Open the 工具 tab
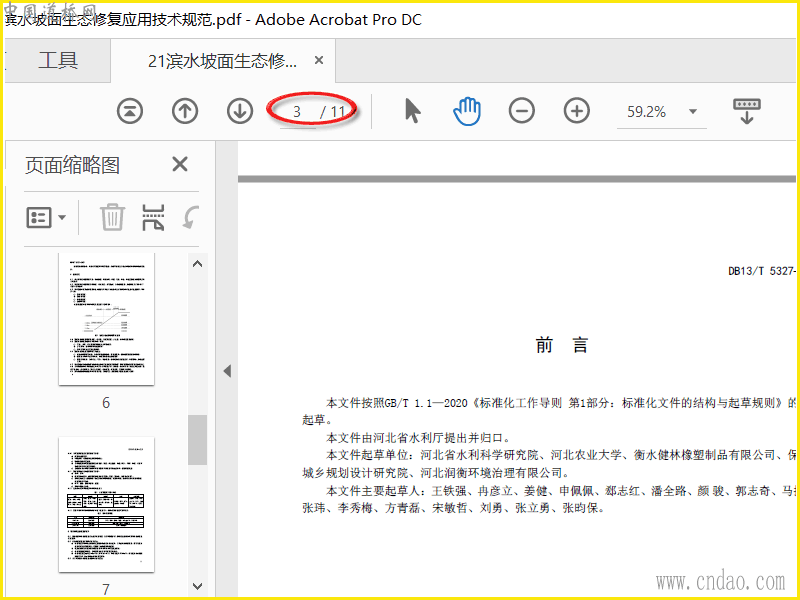The image size is (800, 600). click(58, 61)
